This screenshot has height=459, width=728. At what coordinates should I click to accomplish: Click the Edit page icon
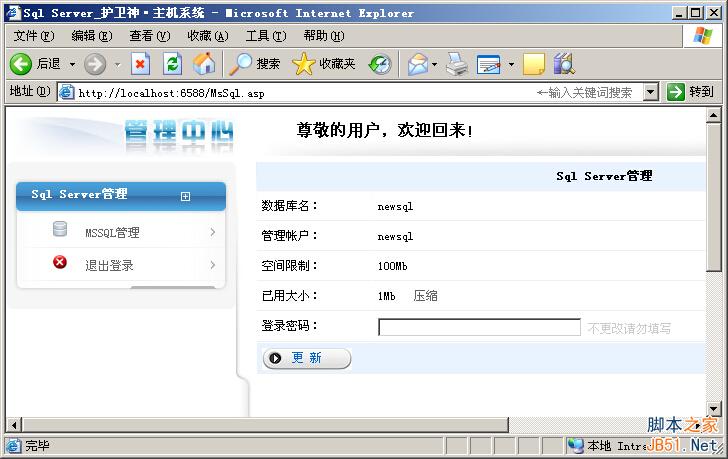pyautogui.click(x=489, y=64)
